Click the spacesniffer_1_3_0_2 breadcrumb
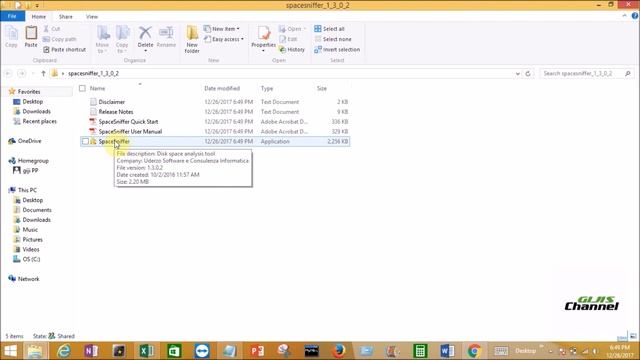Image resolution: width=640 pixels, height=360 pixels. (x=93, y=73)
